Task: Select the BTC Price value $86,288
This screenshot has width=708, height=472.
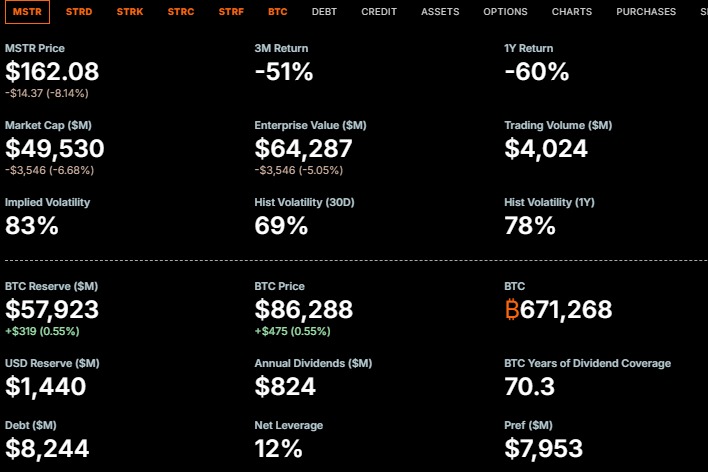Action: click(x=304, y=310)
